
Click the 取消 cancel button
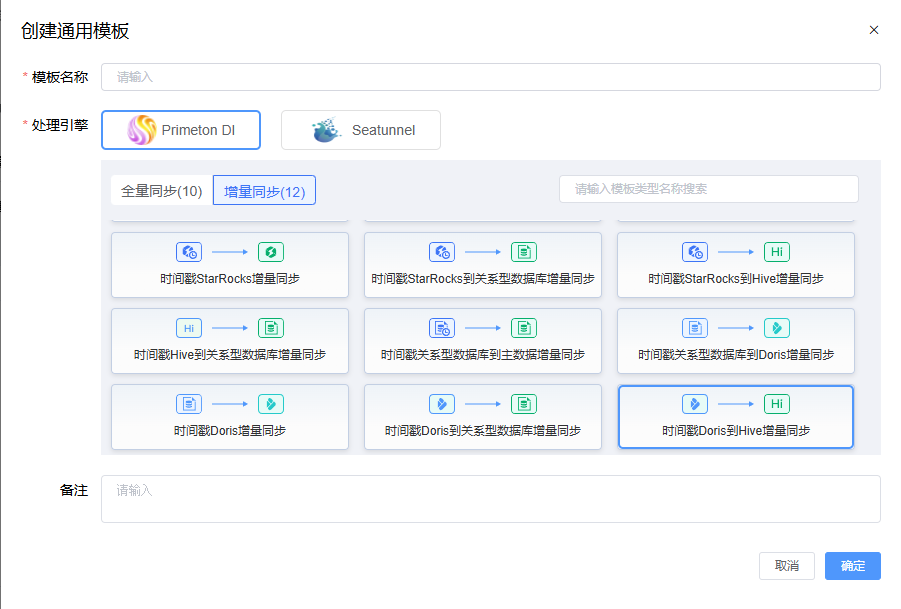(786, 566)
